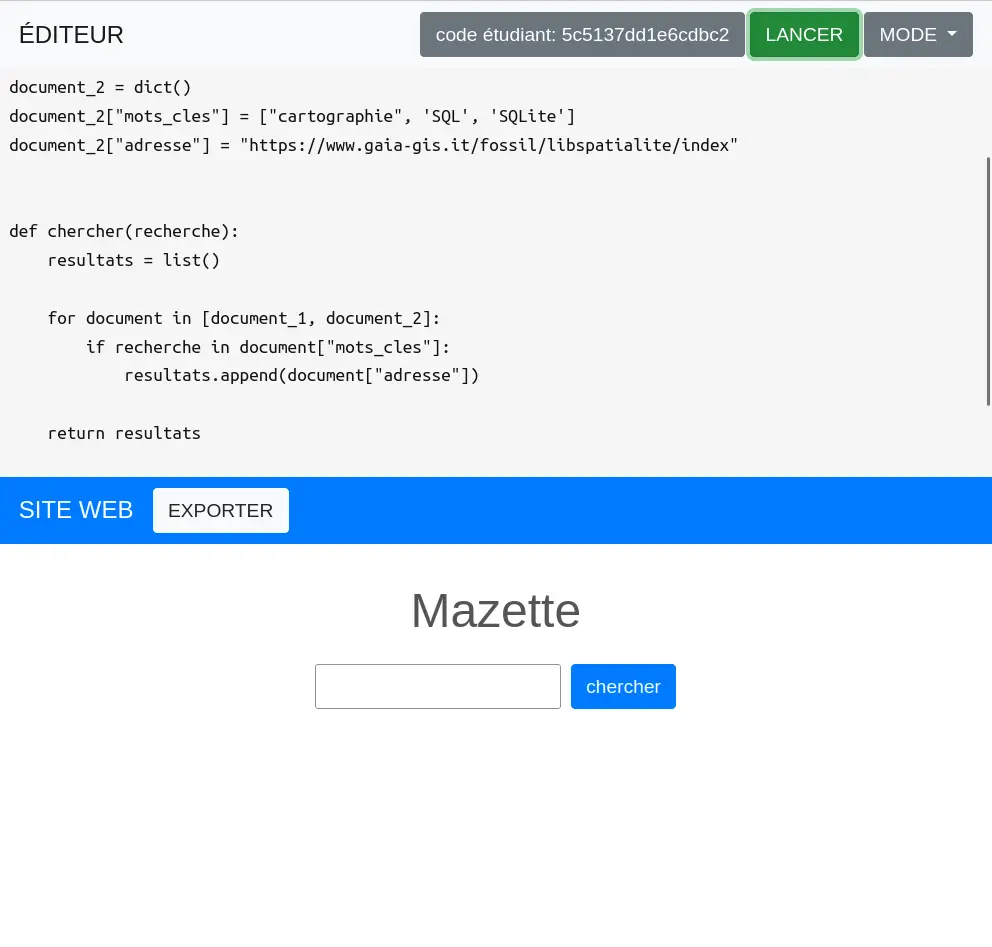Export the website with the EXPORTER button
This screenshot has width=992, height=947.
point(220,511)
